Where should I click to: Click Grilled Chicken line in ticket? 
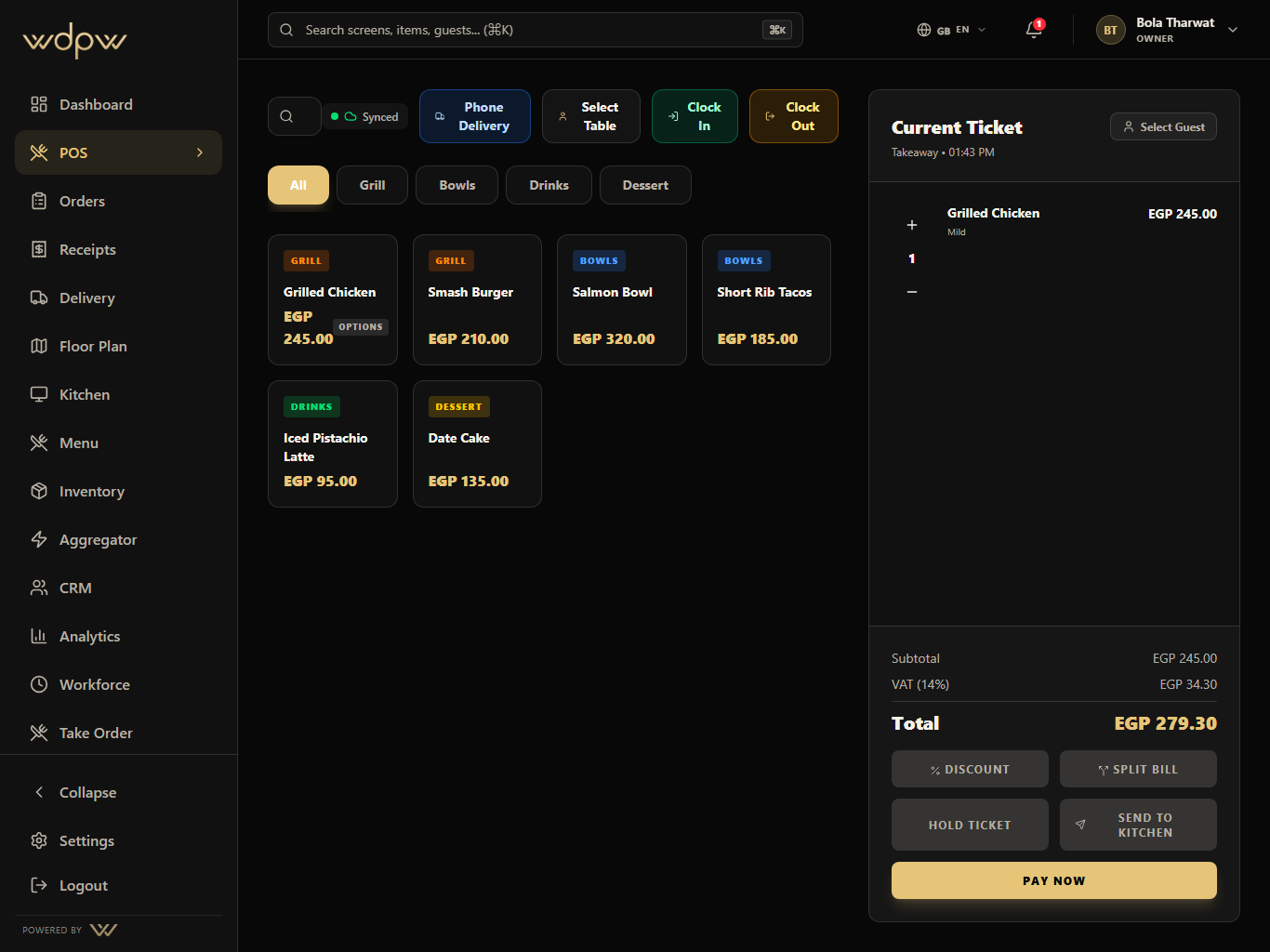pos(1054,253)
